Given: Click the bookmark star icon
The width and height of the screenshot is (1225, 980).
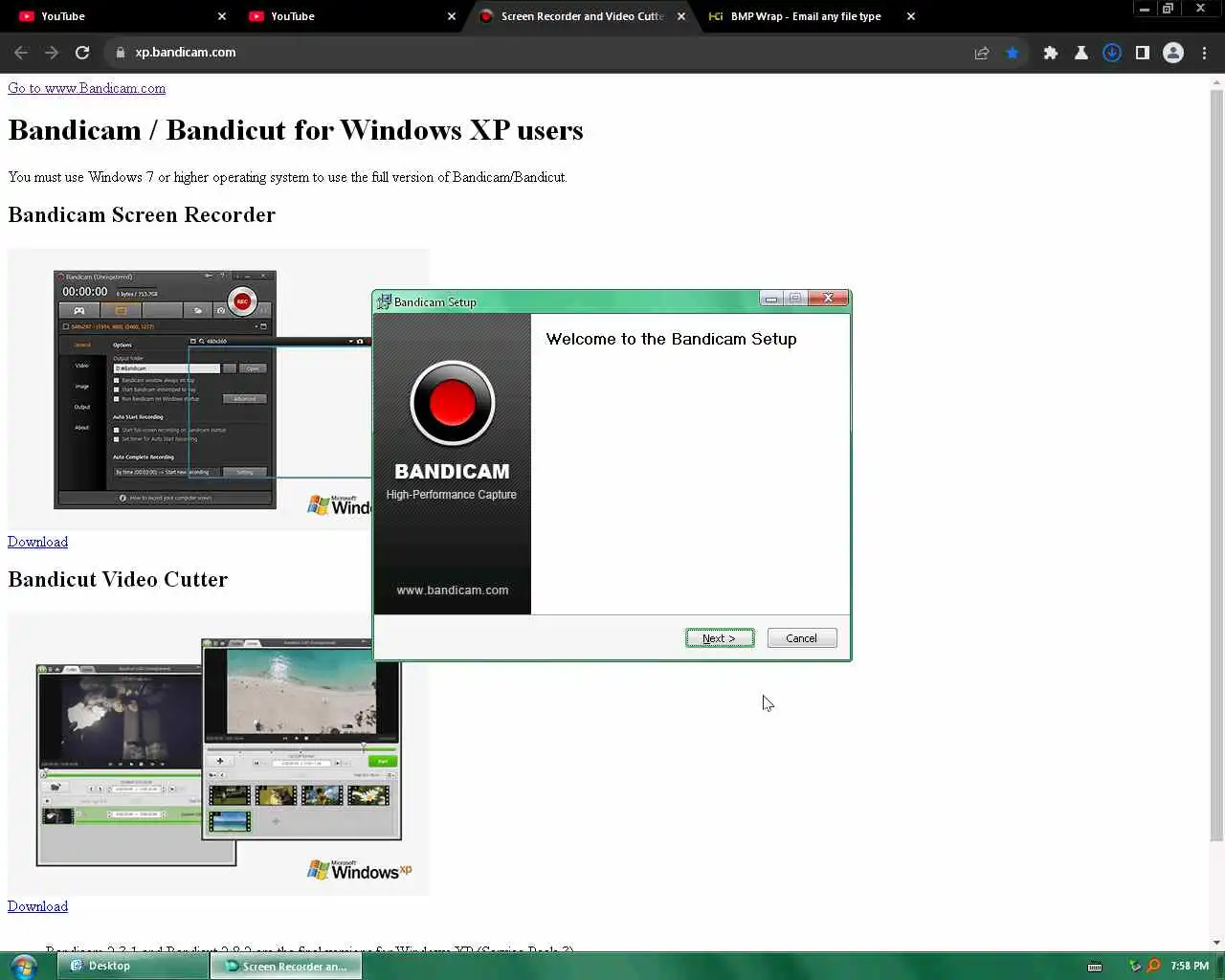Looking at the screenshot, I should [1013, 53].
